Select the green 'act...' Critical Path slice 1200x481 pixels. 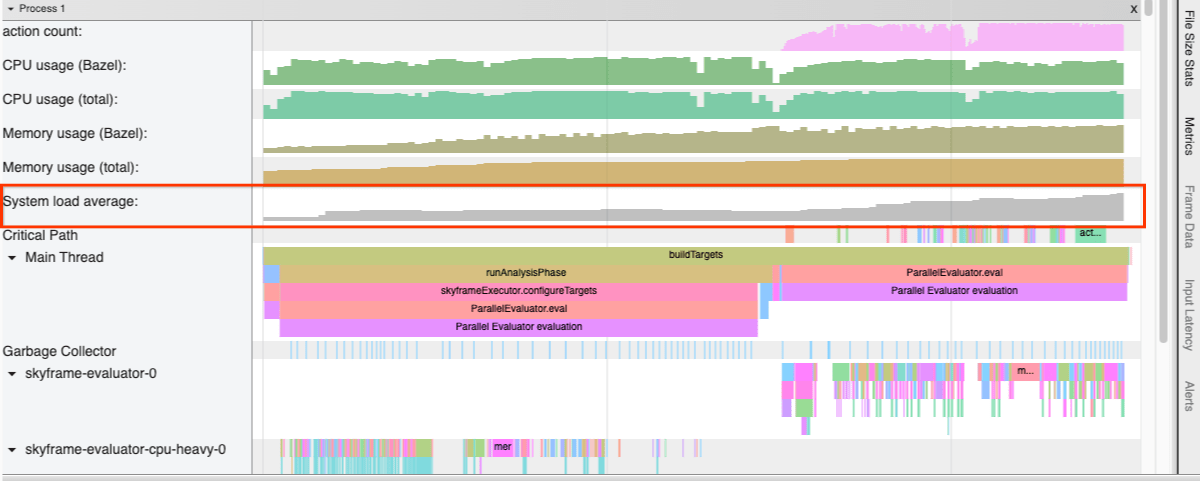tap(1090, 234)
